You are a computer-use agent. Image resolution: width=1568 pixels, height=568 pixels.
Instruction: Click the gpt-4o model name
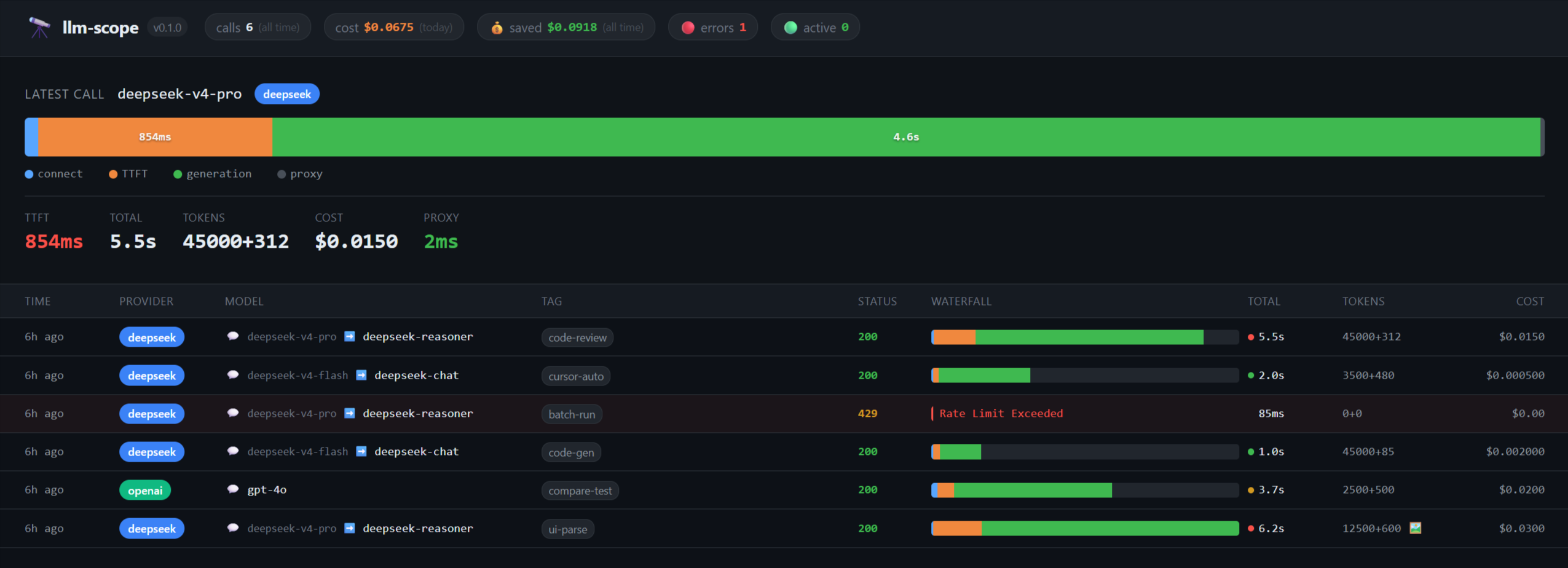(267, 490)
